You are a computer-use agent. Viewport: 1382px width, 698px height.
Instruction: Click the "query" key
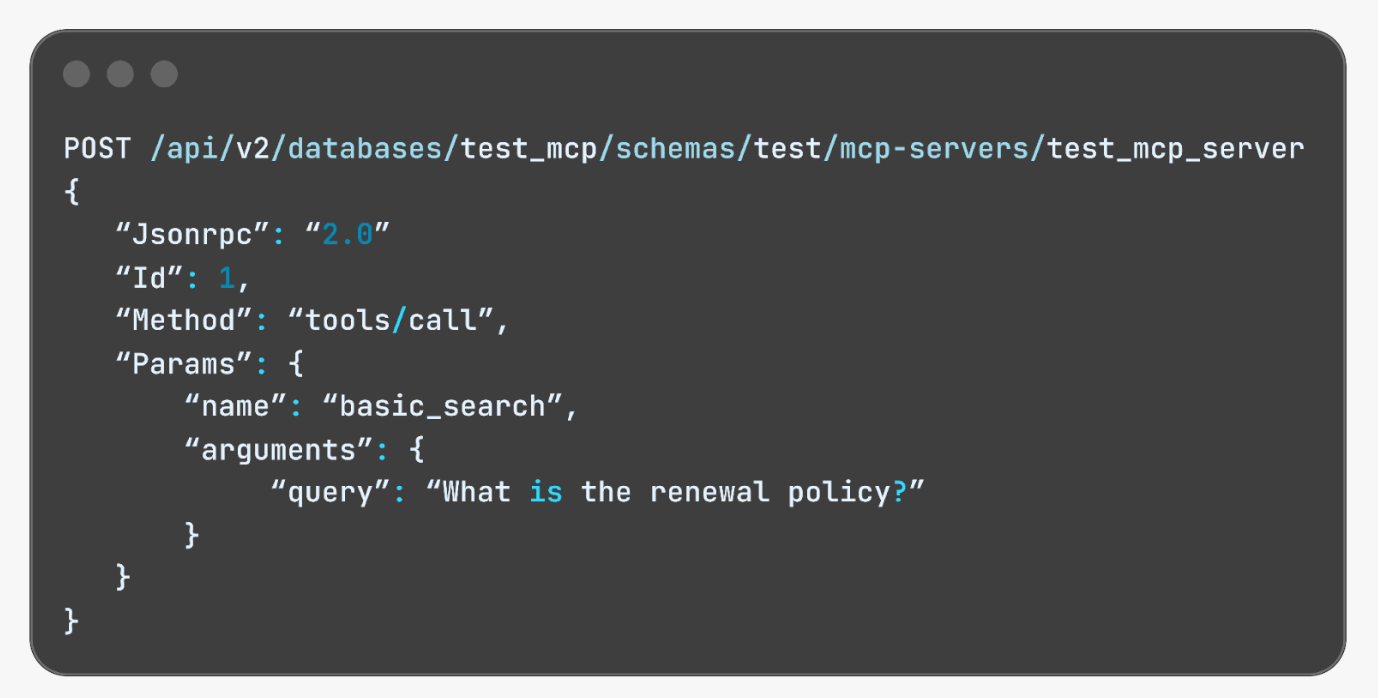tap(330, 493)
